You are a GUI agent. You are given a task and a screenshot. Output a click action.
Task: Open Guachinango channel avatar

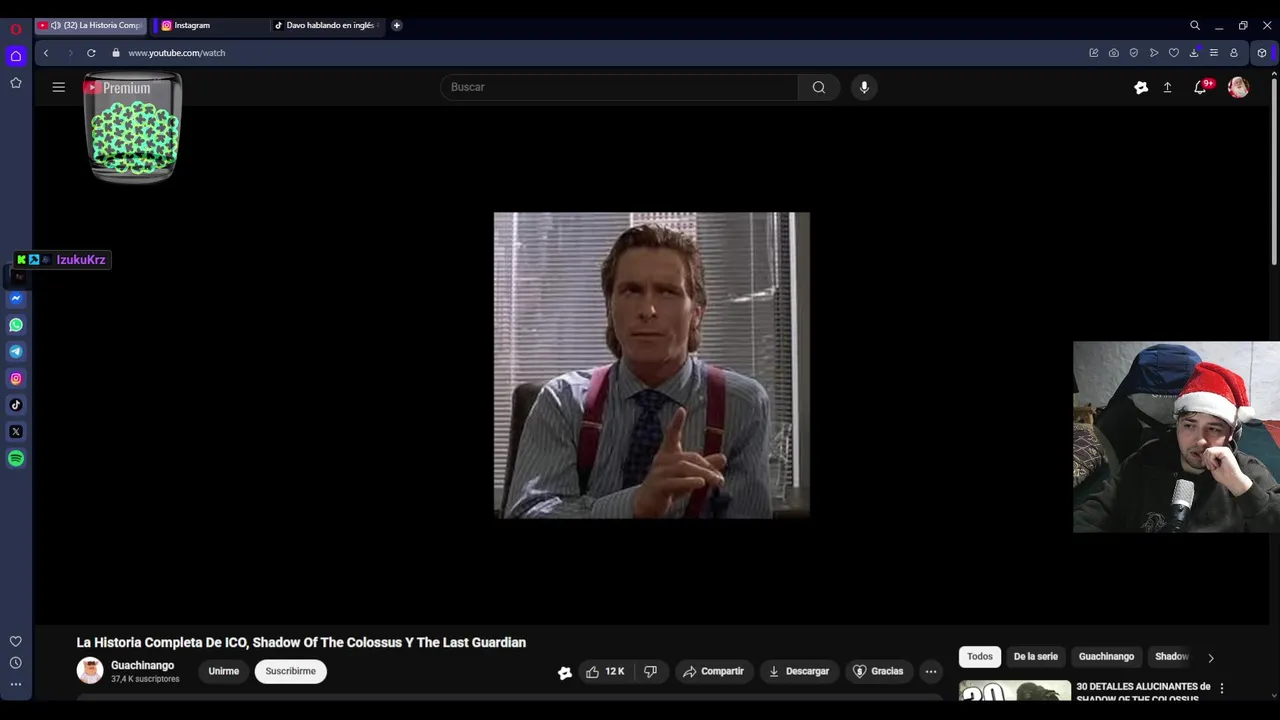(x=90, y=671)
